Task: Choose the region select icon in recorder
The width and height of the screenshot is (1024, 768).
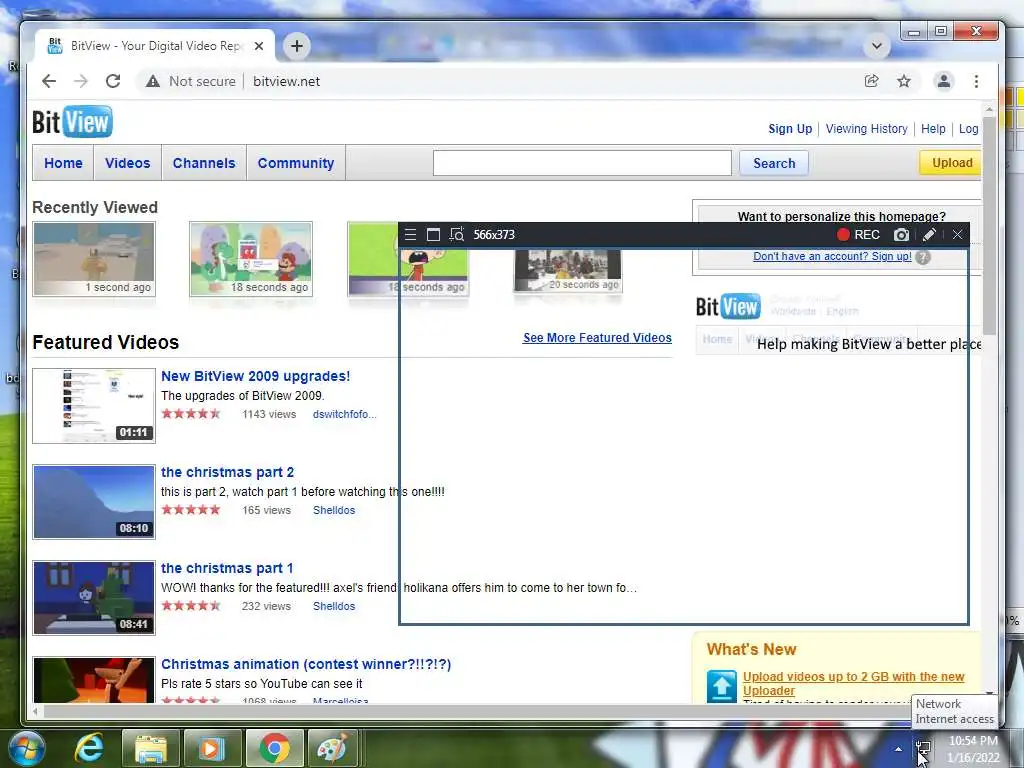Action: [456, 234]
